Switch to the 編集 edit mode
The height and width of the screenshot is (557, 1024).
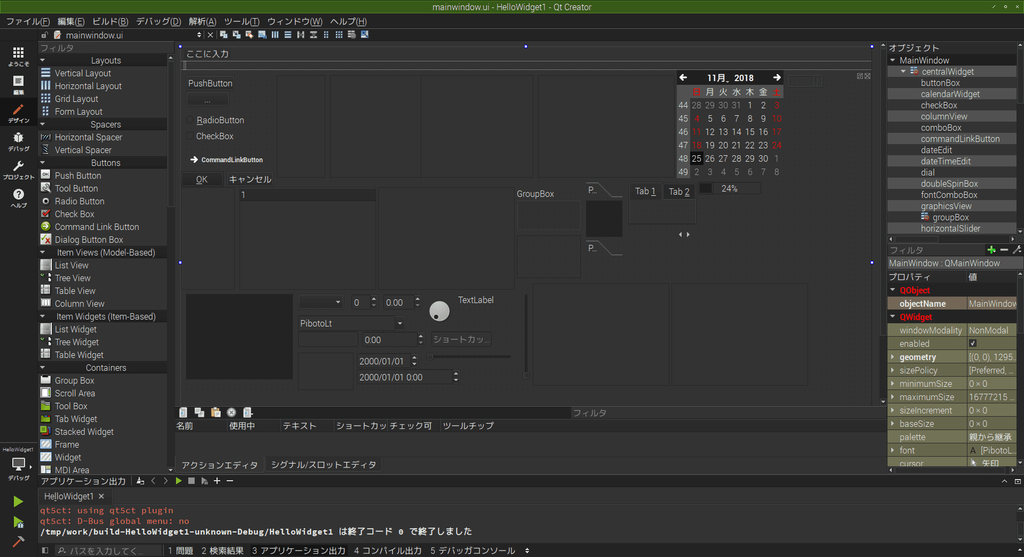(x=18, y=84)
